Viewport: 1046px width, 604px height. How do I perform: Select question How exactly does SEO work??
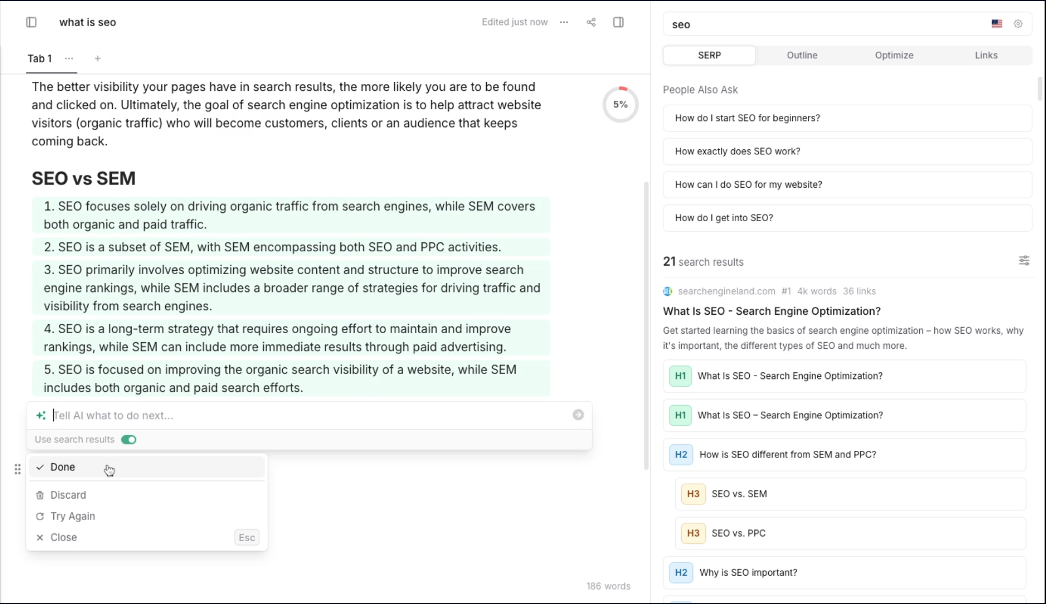847,152
